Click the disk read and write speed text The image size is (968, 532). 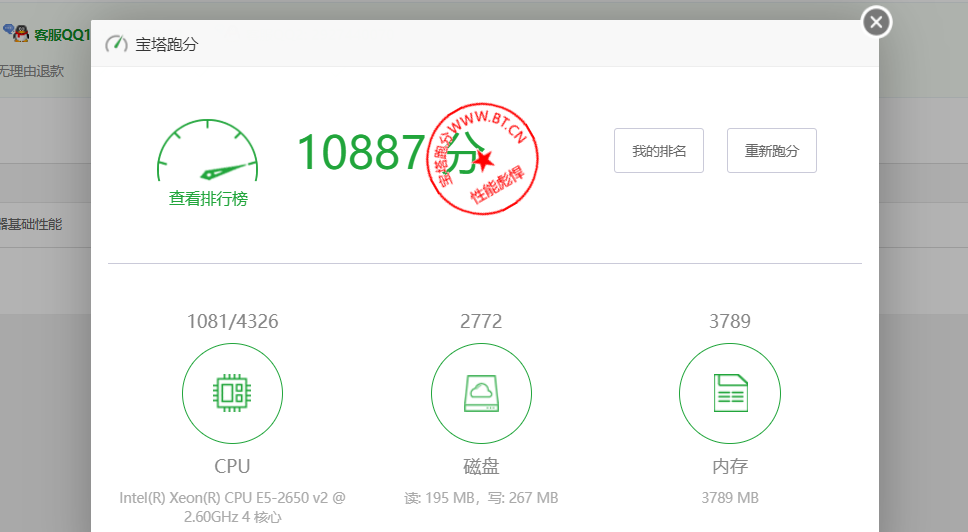(x=481, y=498)
